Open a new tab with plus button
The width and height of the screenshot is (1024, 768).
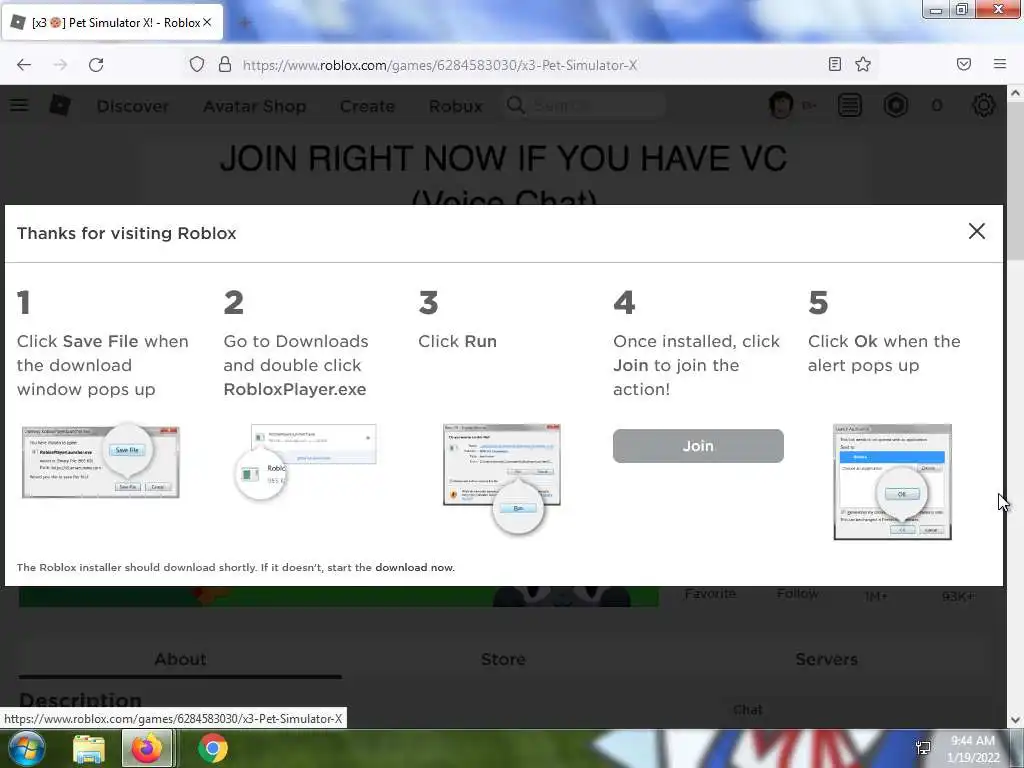tap(245, 24)
